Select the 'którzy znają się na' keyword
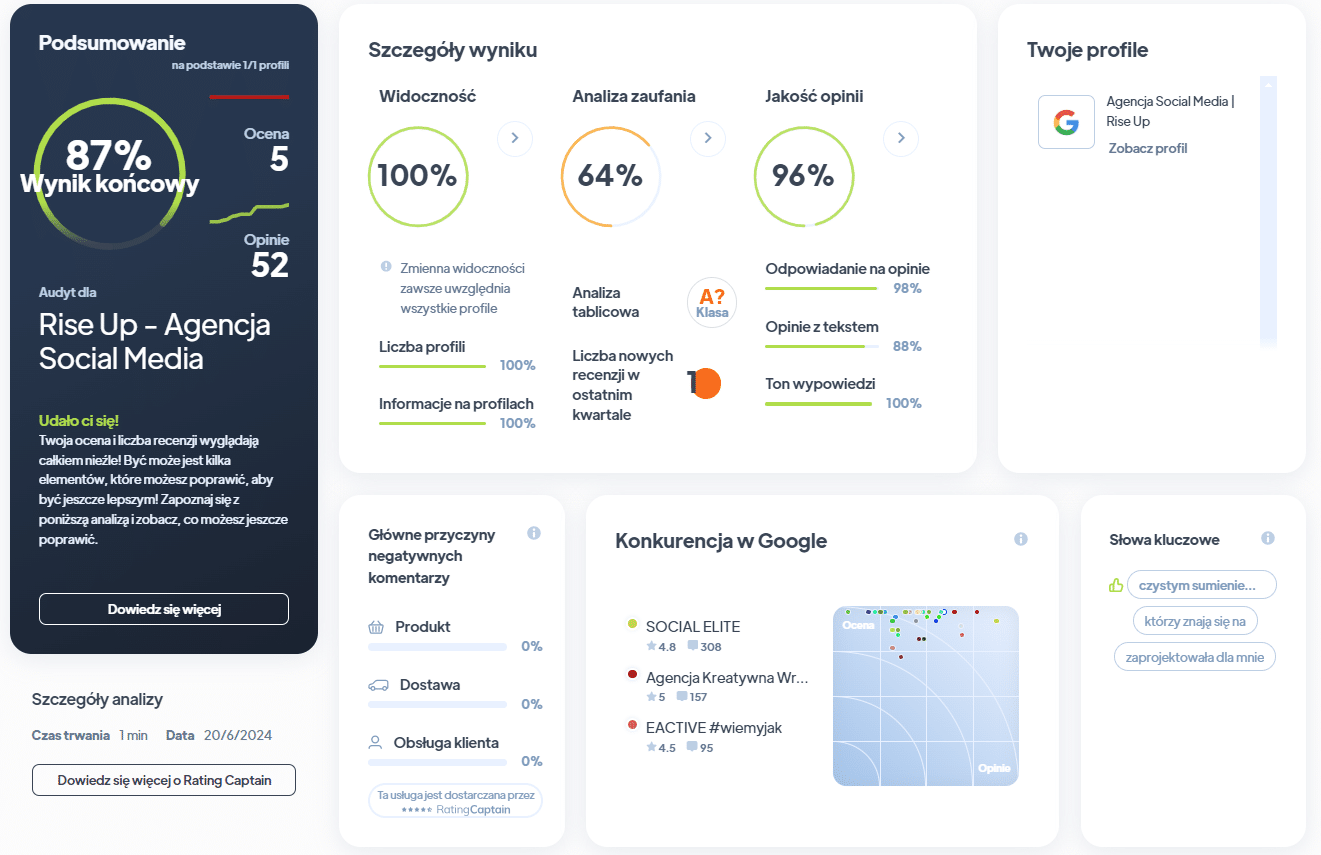1321x855 pixels. tap(1195, 621)
